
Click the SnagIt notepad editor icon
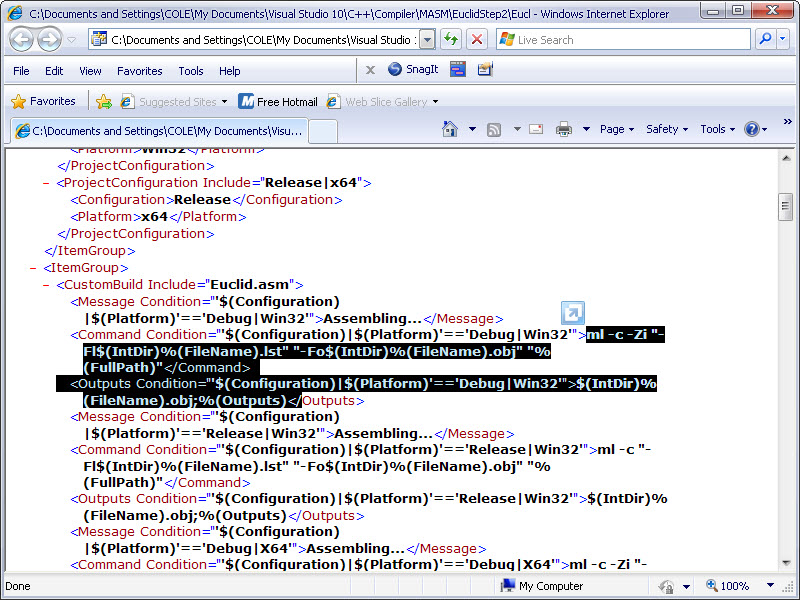point(485,69)
